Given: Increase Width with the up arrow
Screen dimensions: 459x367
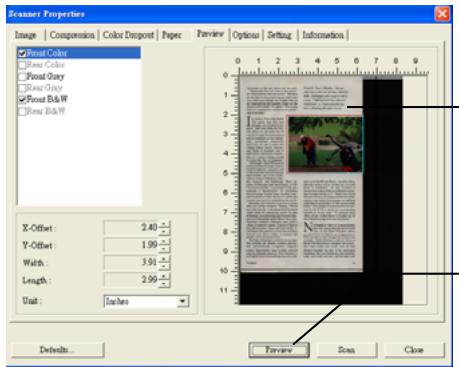Looking at the screenshot, I should coord(164,259).
